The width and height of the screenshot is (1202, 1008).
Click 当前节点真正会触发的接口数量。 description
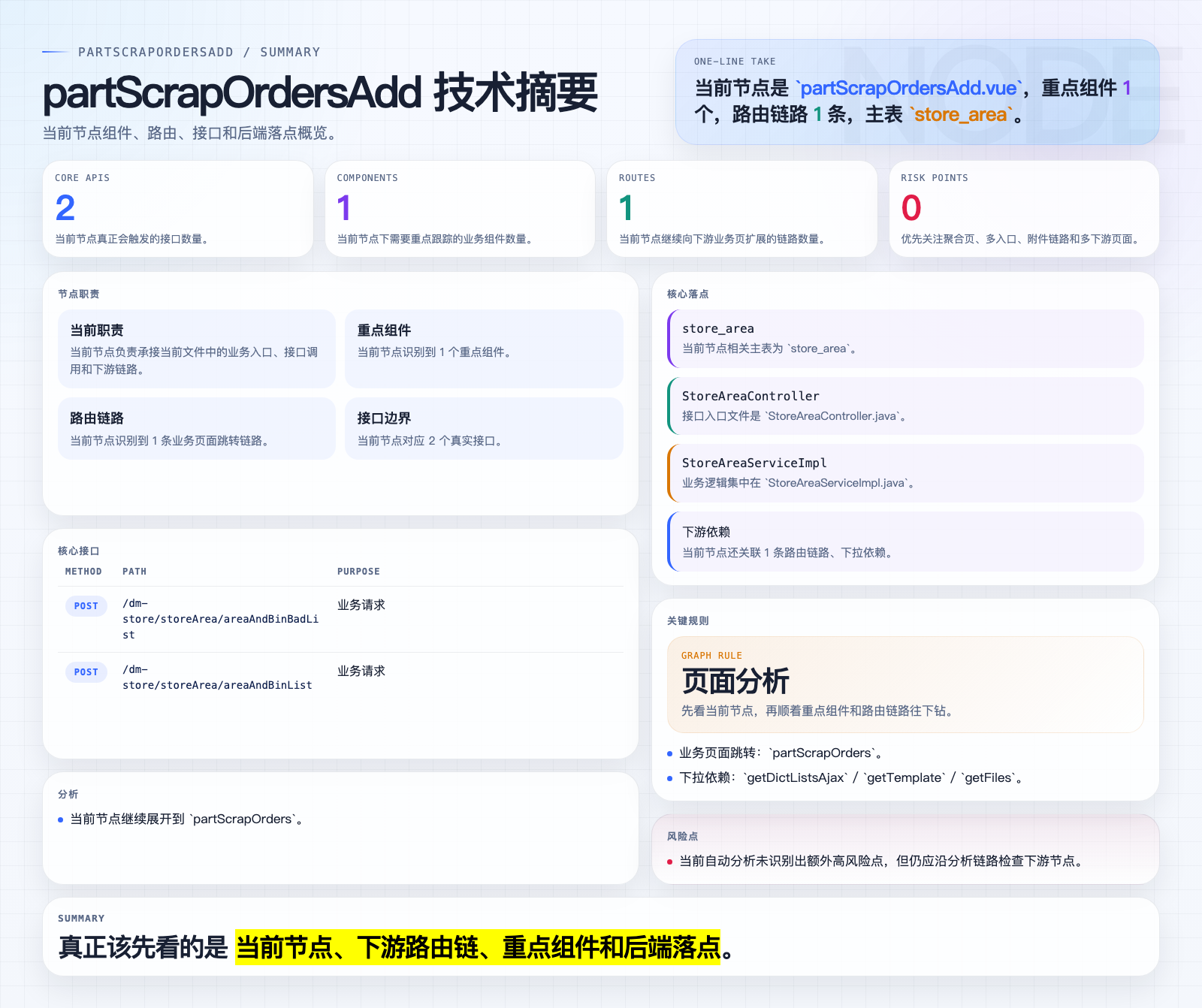coord(134,239)
